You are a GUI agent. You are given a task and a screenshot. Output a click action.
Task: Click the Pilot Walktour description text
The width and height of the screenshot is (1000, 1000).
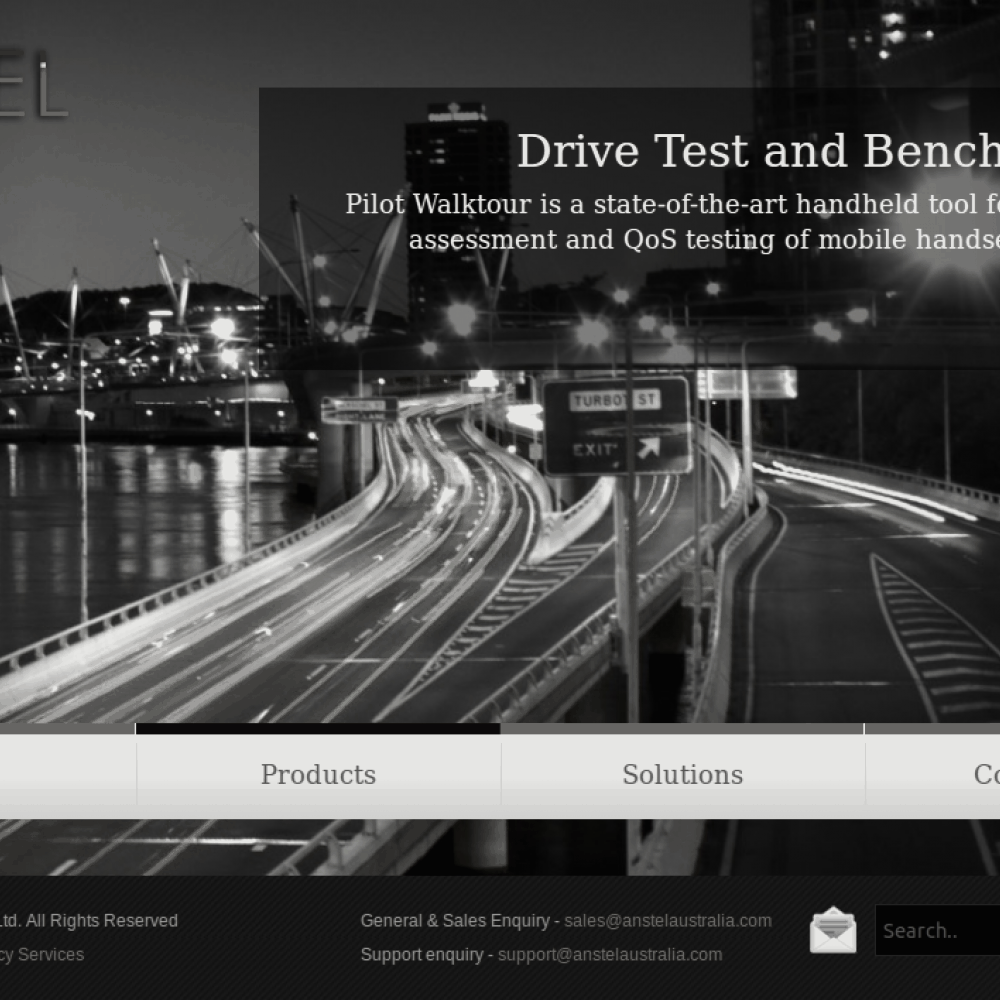pyautogui.click(x=672, y=222)
